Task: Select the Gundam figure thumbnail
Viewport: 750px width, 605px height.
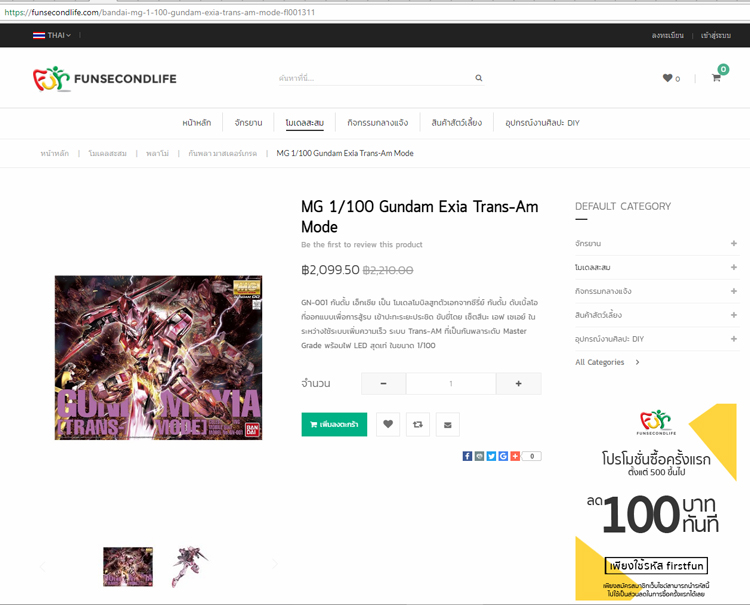Action: [x=189, y=567]
